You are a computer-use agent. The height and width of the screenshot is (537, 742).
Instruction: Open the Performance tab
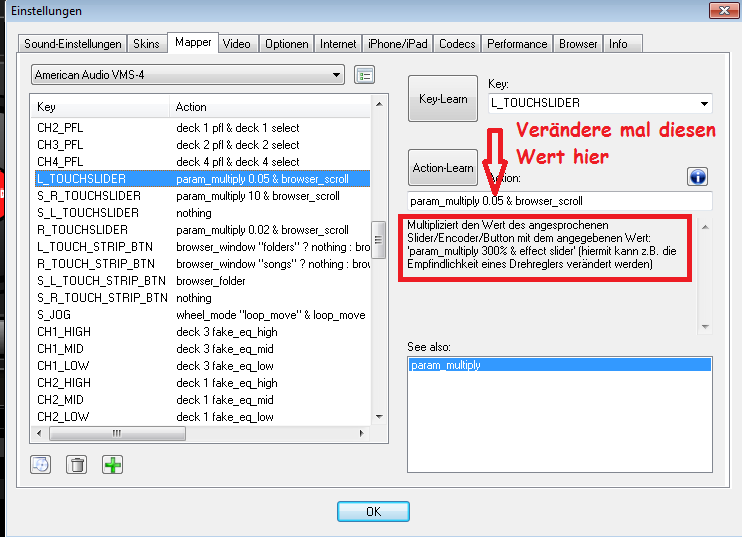point(517,44)
